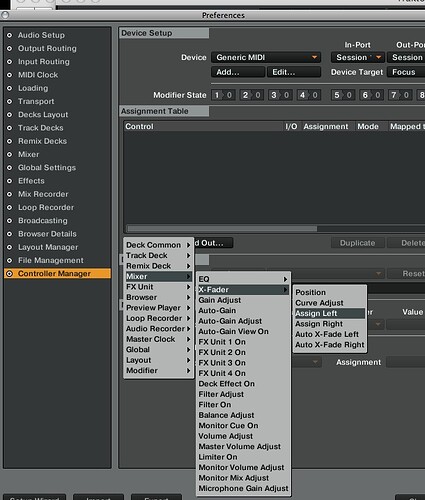Click the assignment table horizontal scrollbar
The width and height of the screenshot is (425, 500).
click(222, 229)
